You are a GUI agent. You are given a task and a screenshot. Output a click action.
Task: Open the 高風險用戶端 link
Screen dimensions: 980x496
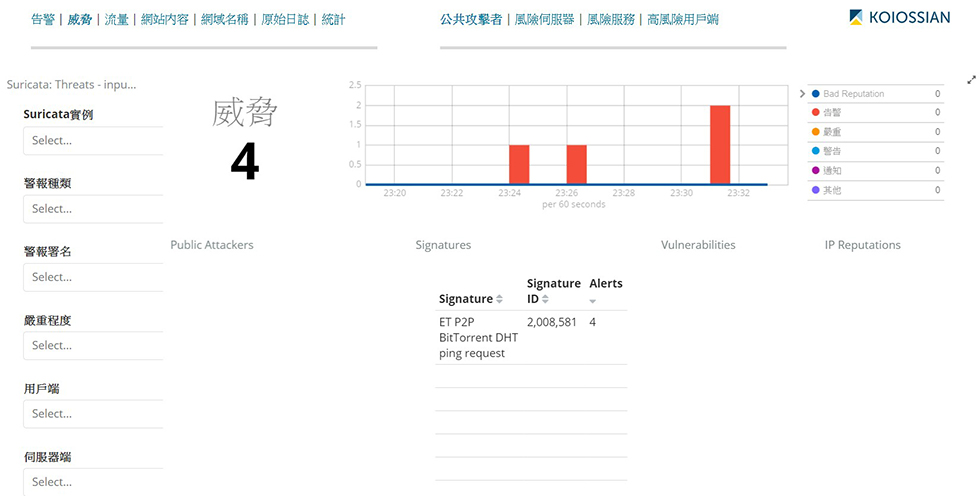point(682,19)
